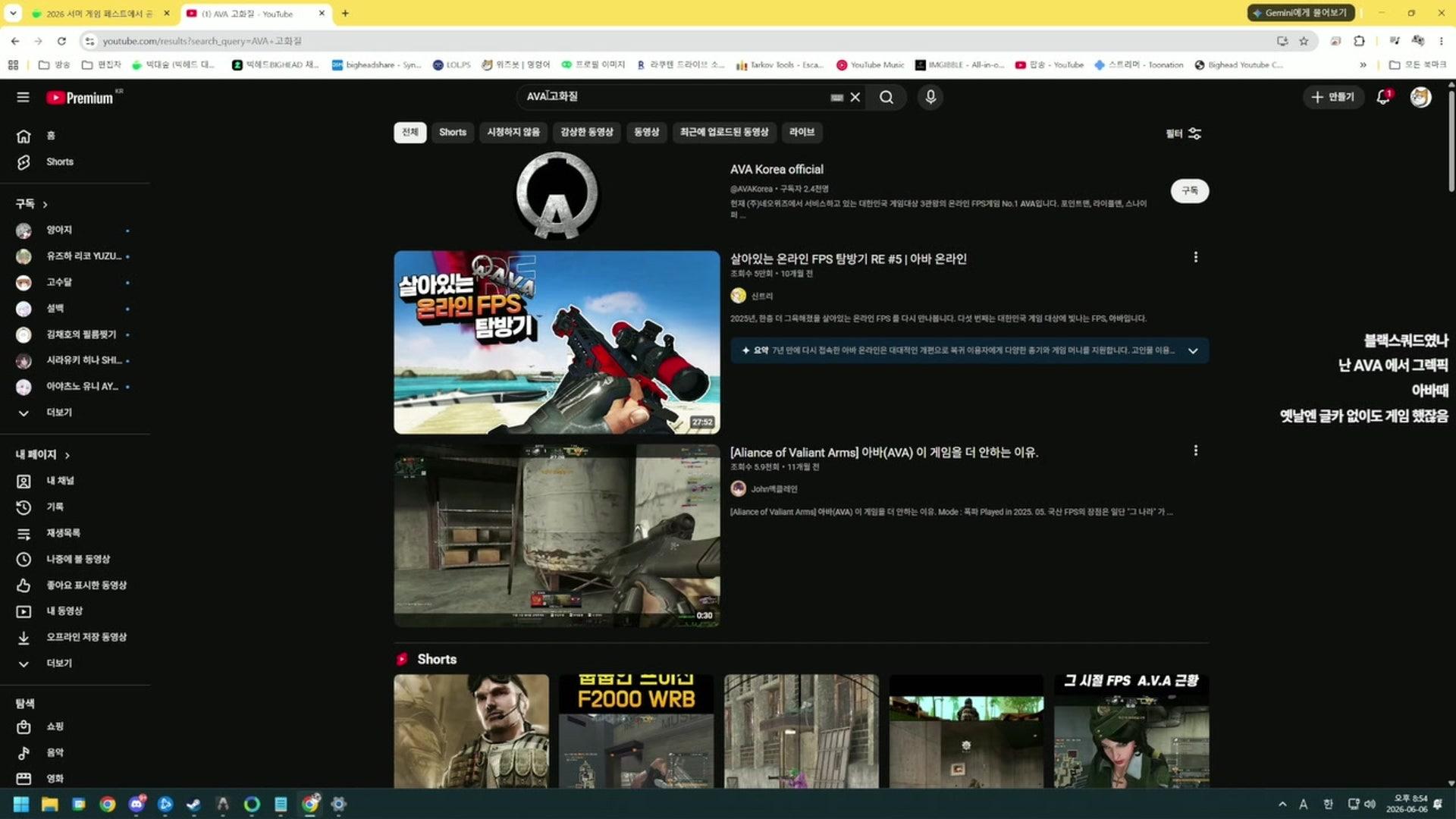
Task: Expand the AI summary (요약) chevron
Action: 1193,350
